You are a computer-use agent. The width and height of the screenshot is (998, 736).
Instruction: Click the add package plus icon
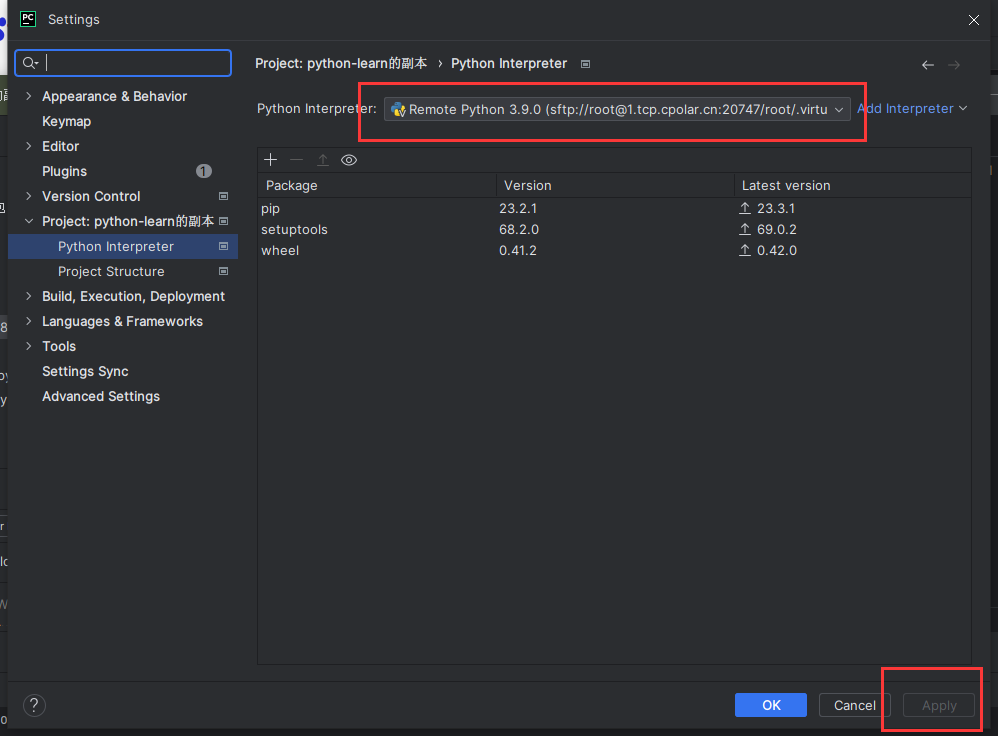[270, 160]
